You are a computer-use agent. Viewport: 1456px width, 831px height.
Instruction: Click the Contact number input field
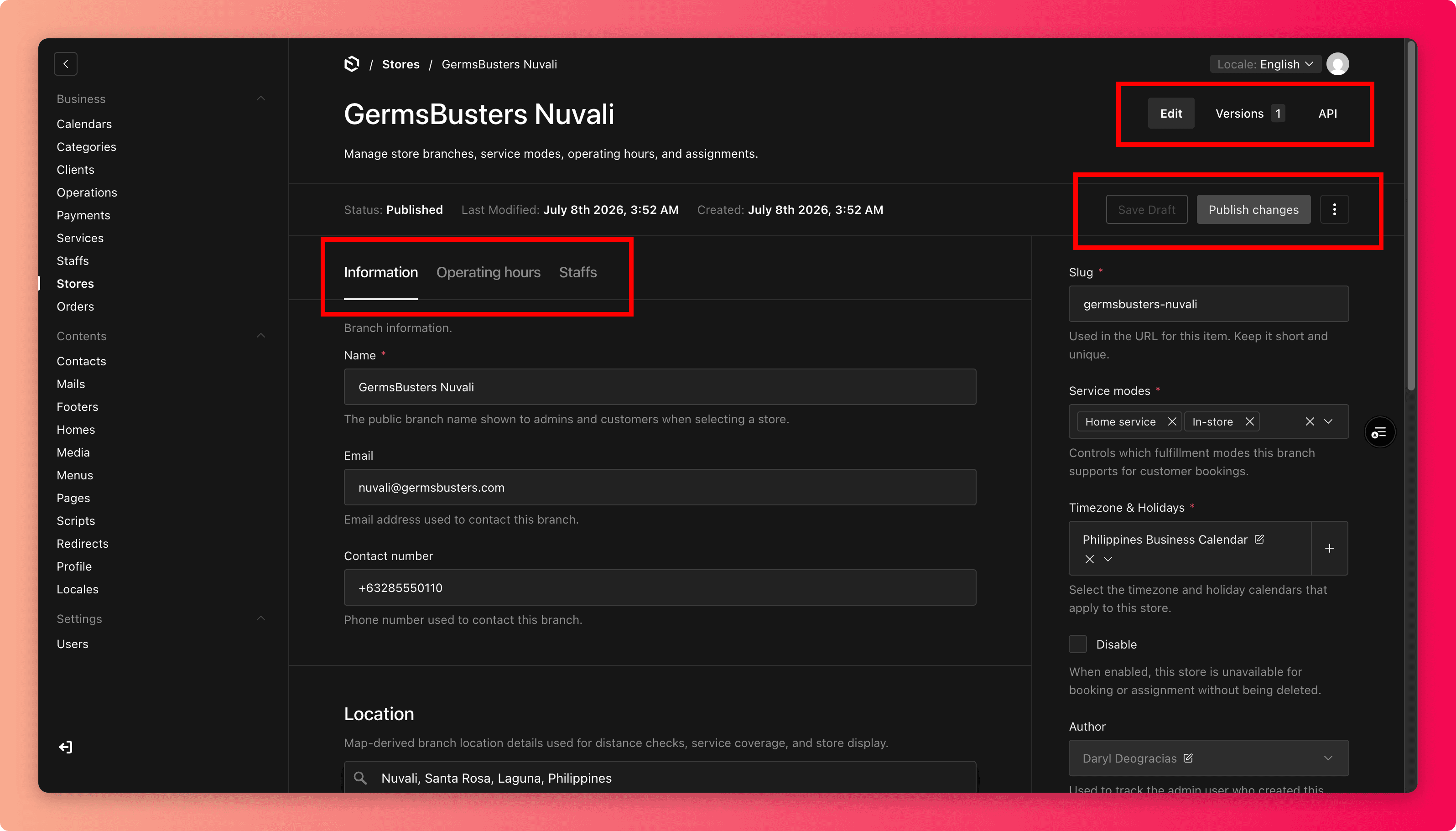(659, 588)
